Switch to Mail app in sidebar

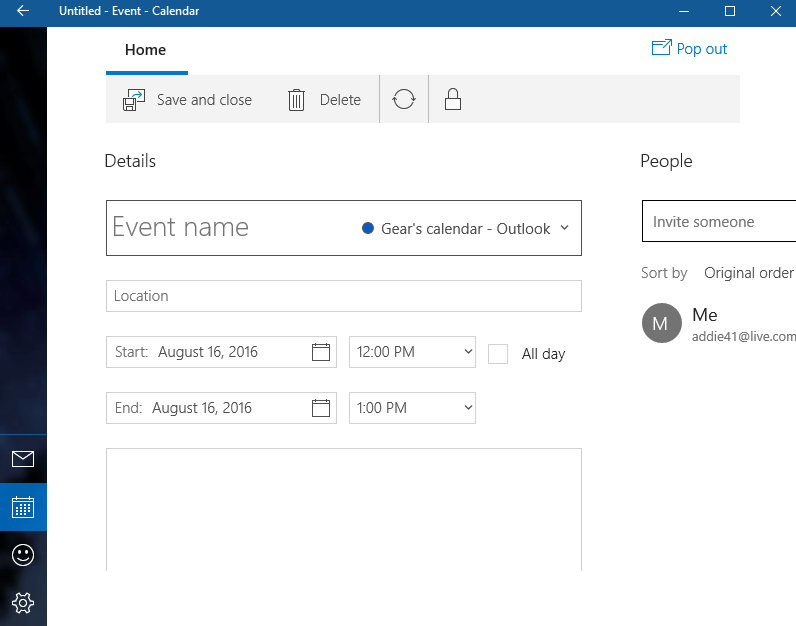coord(23,459)
